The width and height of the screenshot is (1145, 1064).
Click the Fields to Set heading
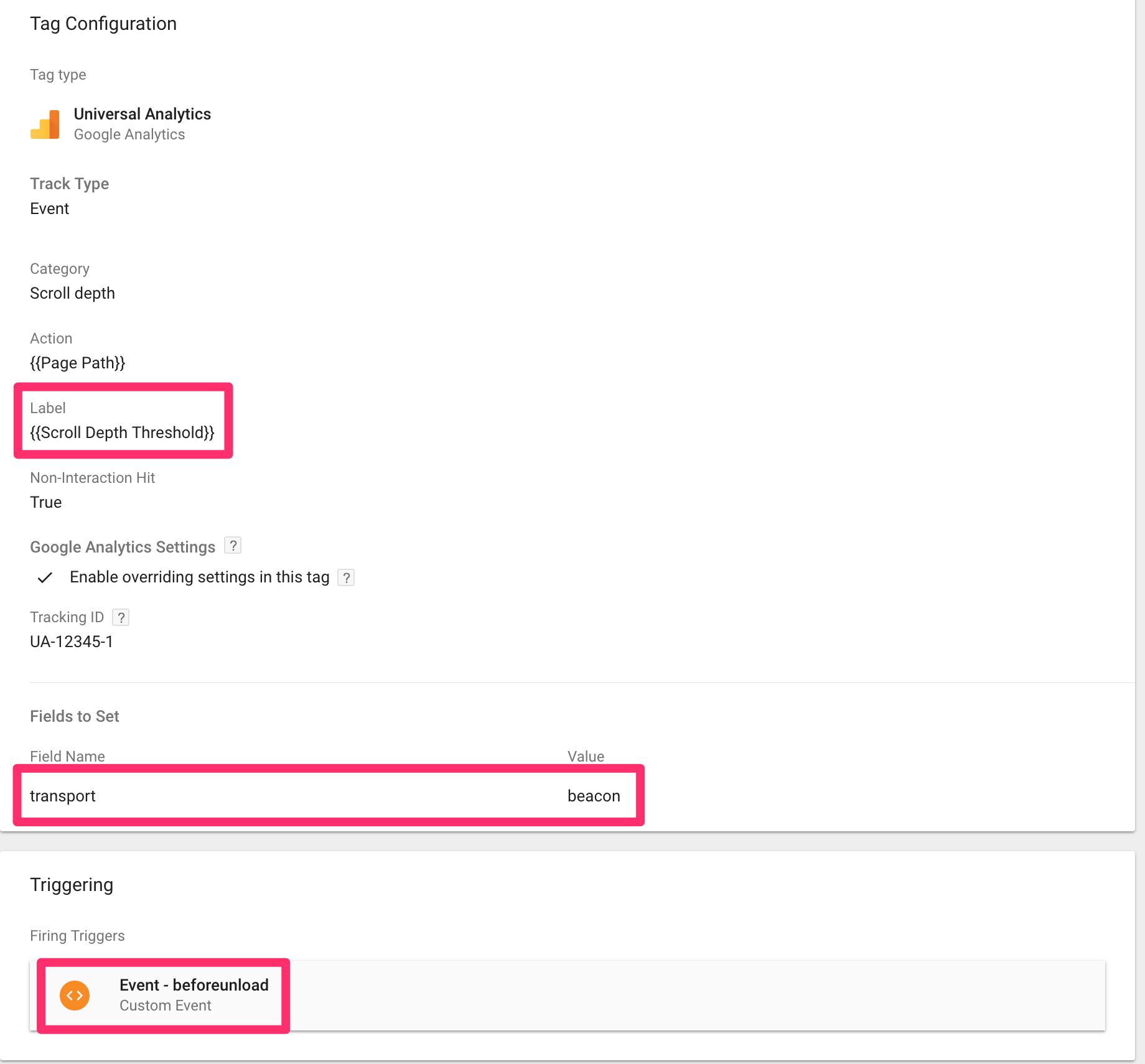[75, 716]
